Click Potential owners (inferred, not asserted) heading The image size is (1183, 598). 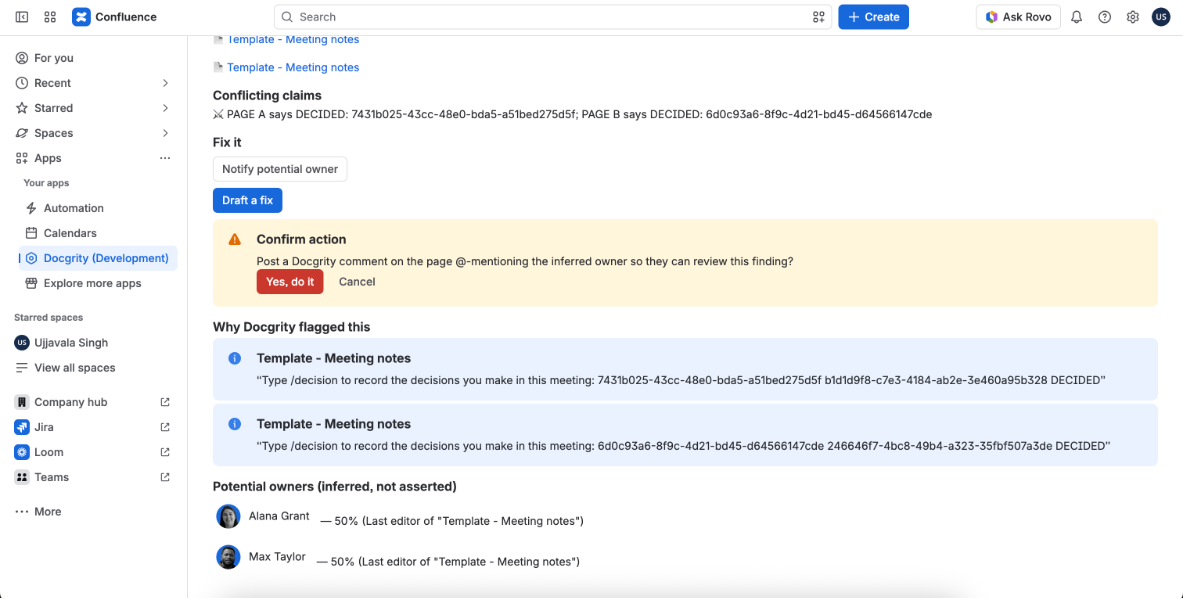(334, 486)
